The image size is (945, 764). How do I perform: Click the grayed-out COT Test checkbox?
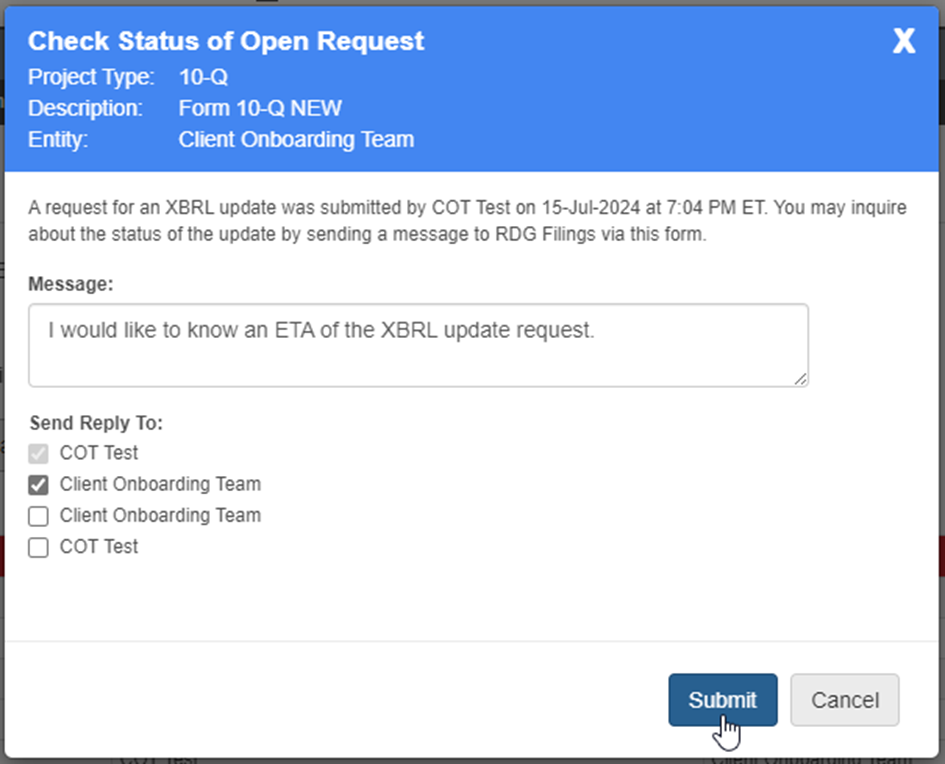[x=38, y=453]
